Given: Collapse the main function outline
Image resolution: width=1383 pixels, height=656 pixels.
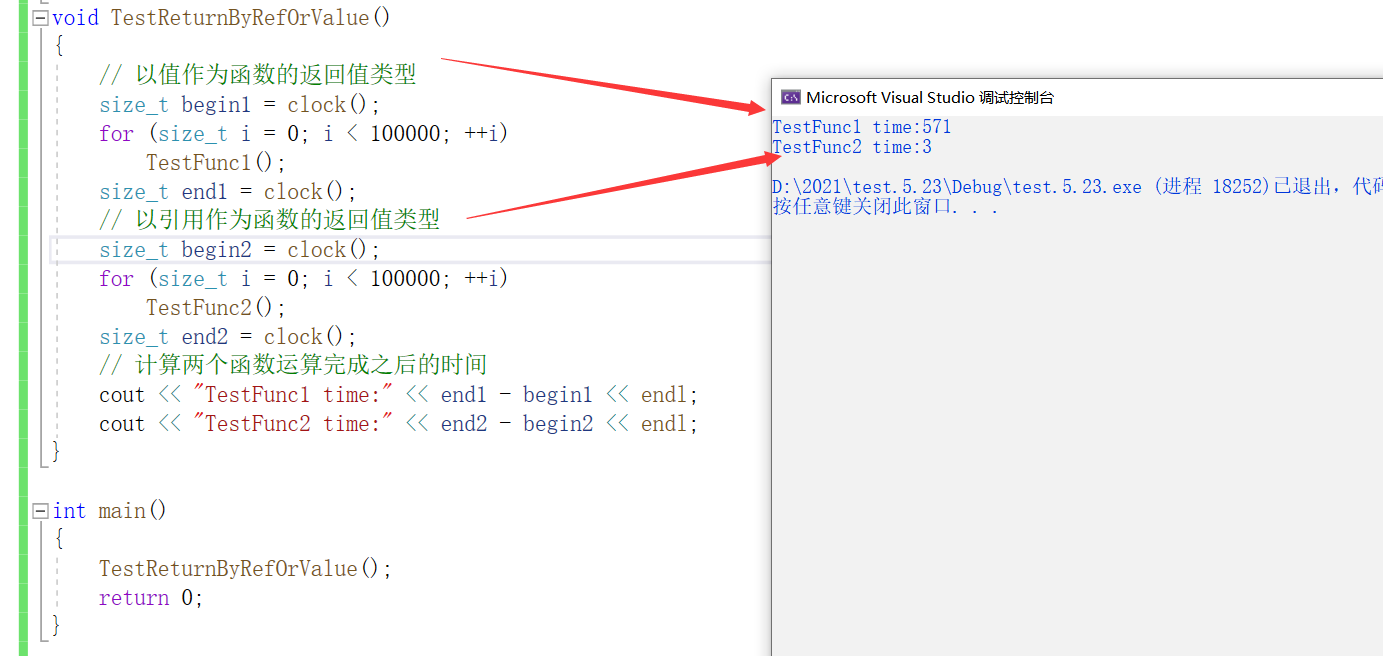Looking at the screenshot, I should [x=40, y=511].
